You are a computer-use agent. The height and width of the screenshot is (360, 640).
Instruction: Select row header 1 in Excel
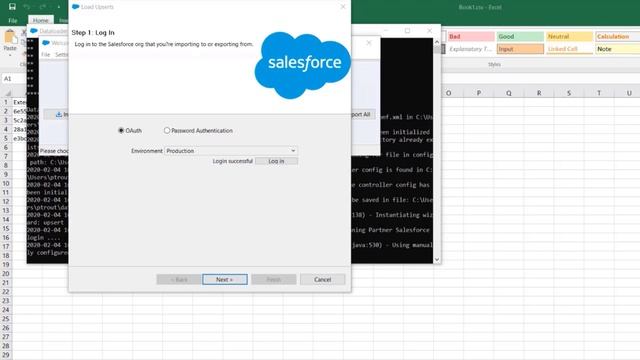point(6,102)
